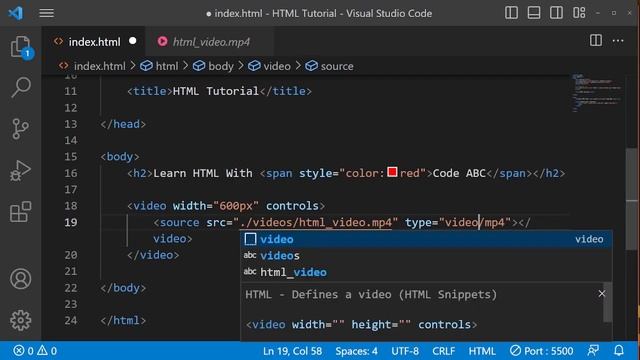Click the feedback icon in status bar
The height and width of the screenshot is (360, 640).
point(593,351)
